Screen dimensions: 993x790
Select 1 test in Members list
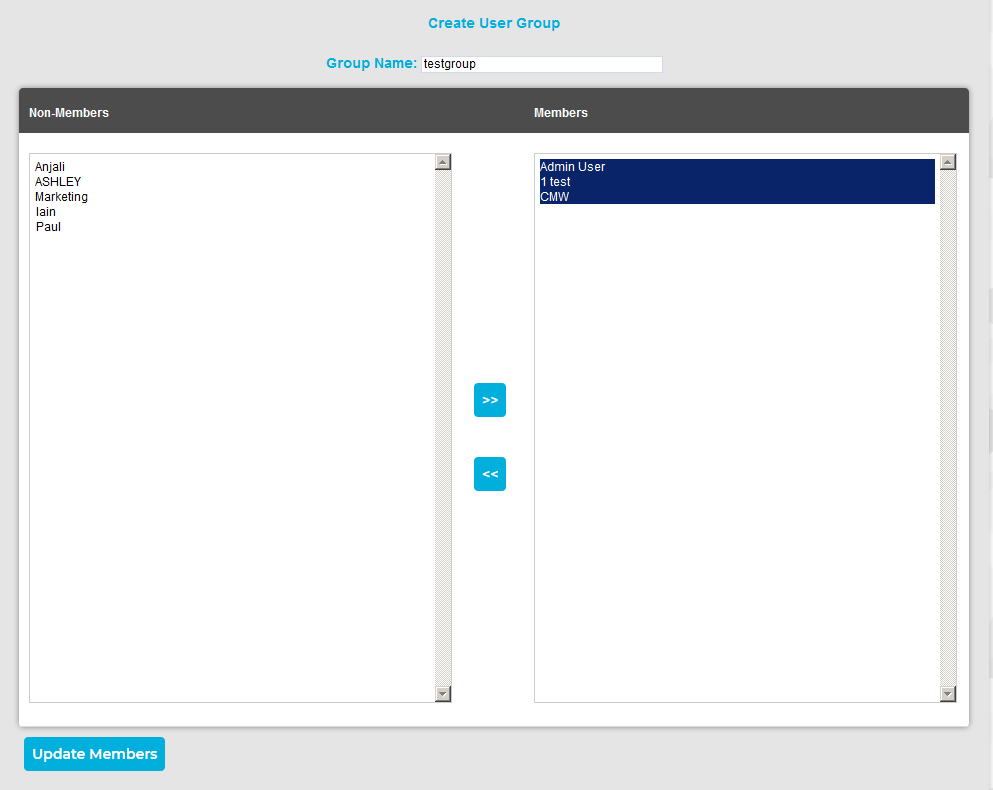[x=556, y=182]
